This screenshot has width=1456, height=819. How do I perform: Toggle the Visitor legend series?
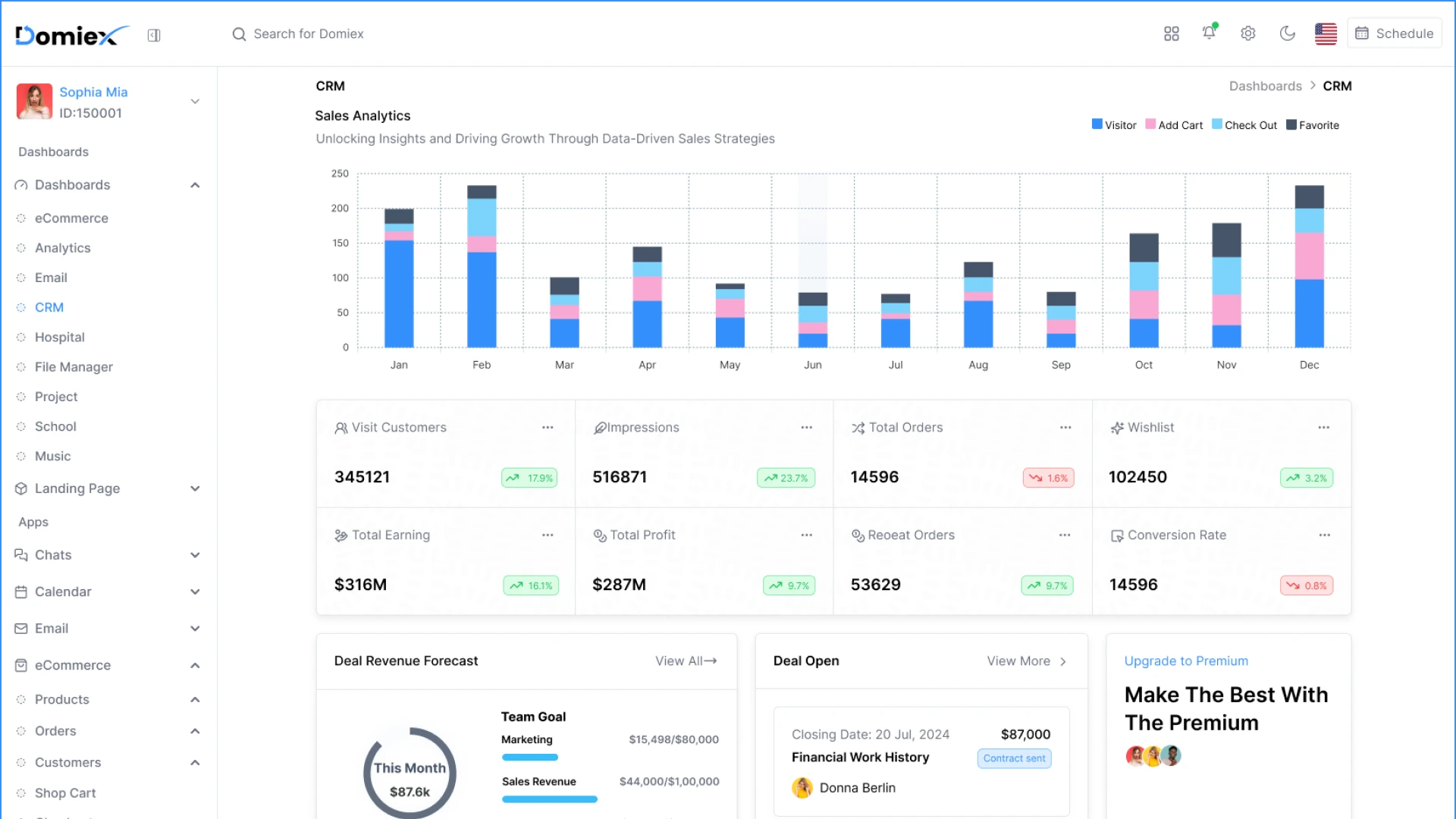click(1114, 125)
